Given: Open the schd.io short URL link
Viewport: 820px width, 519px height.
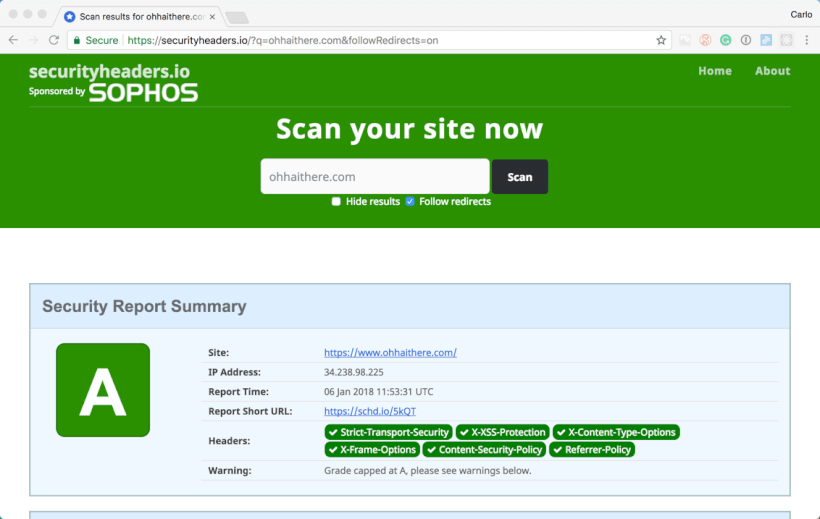Looking at the screenshot, I should click(370, 411).
